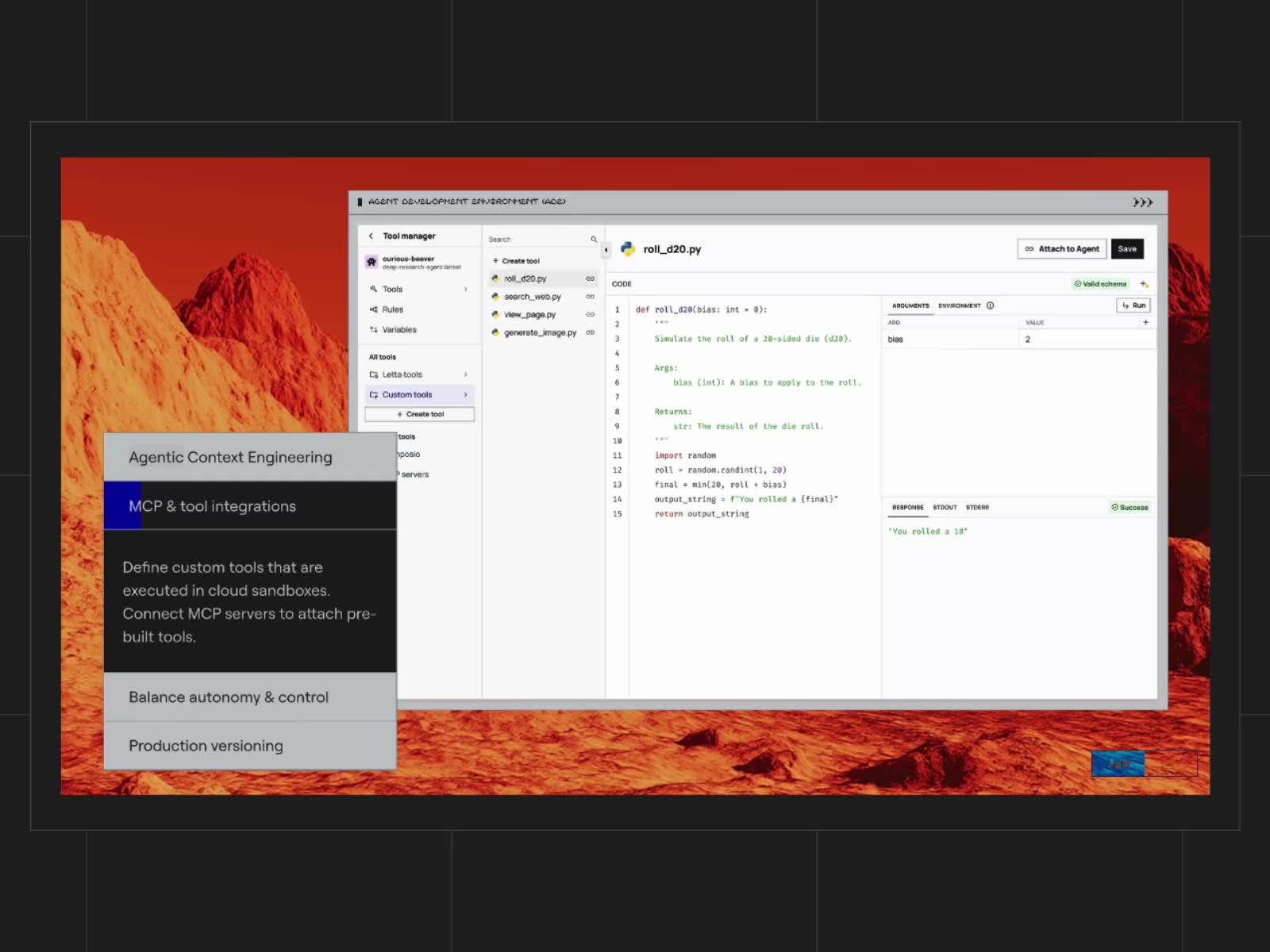This screenshot has height=952, width=1270.
Task: Click the search magnifier icon
Action: tap(593, 239)
